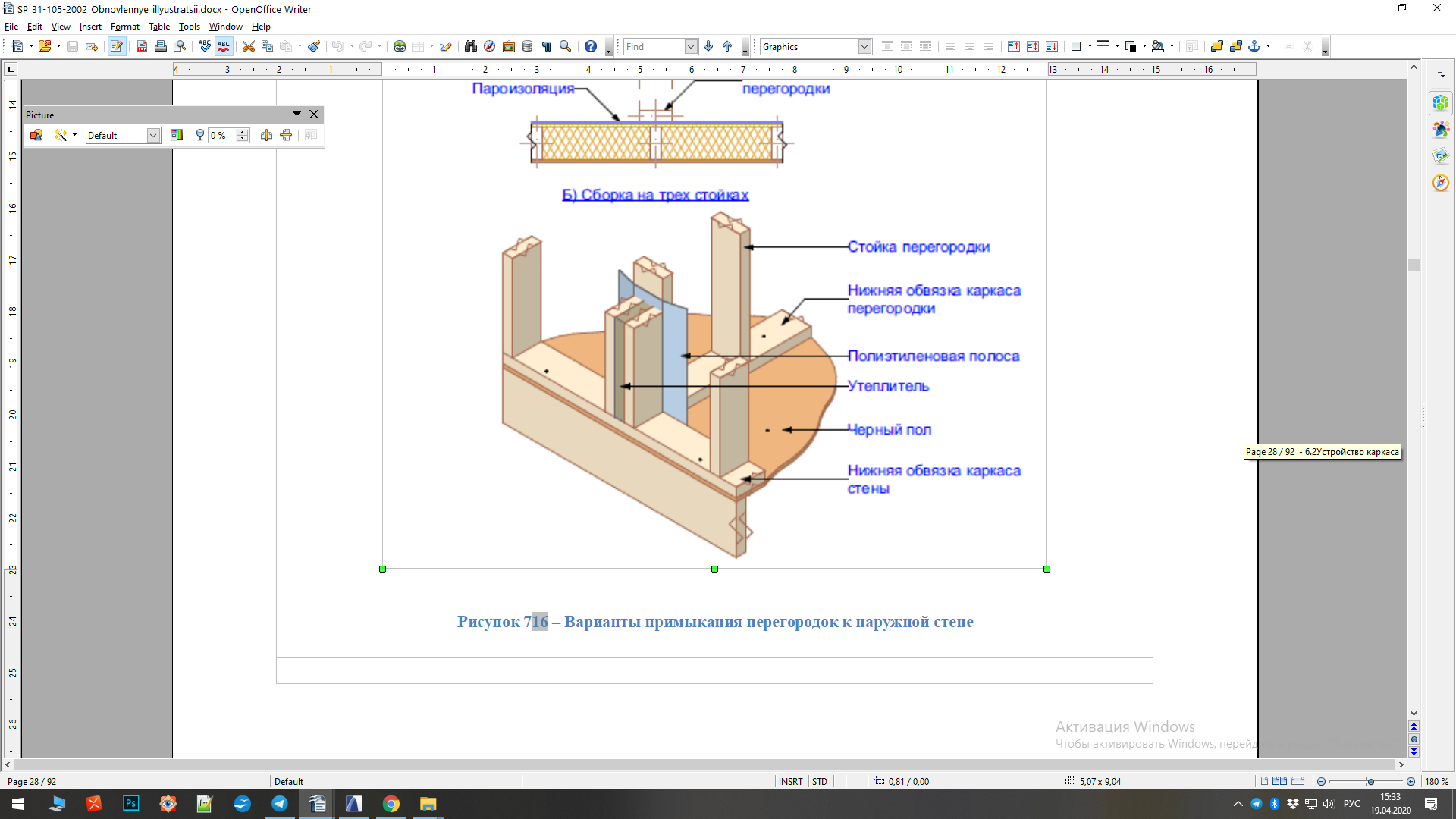
Task: Send picture to back
Action: 1236,46
